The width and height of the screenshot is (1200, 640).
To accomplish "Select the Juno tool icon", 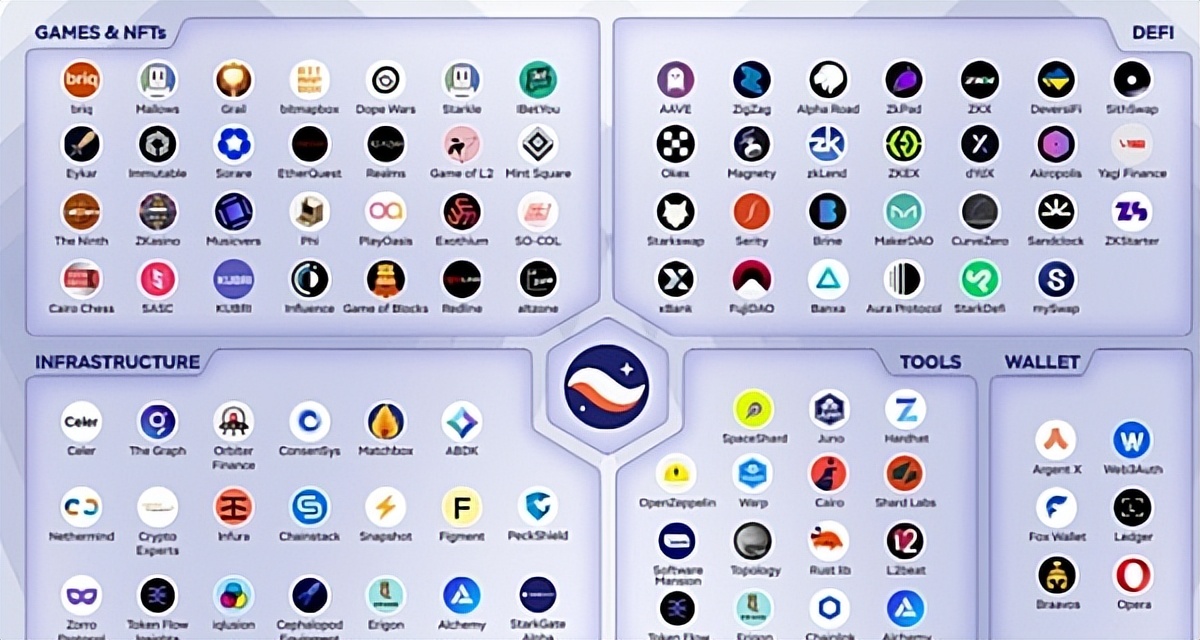I will click(829, 410).
